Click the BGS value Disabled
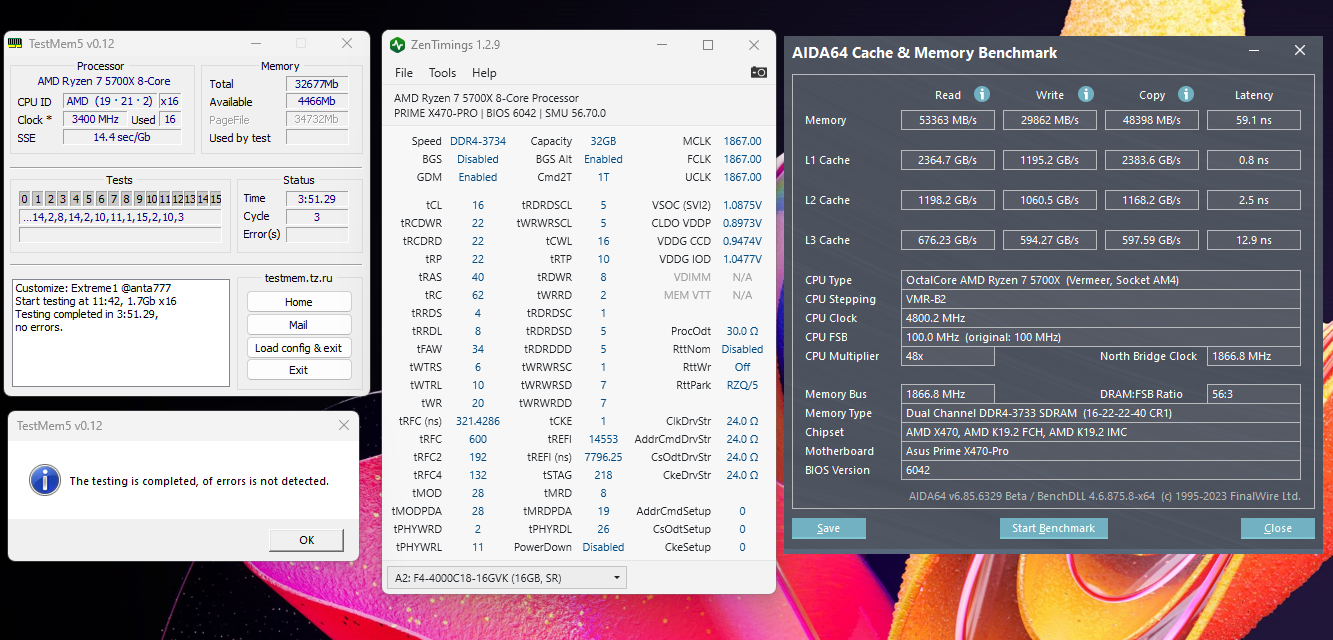The image size is (1333, 640). point(478,159)
